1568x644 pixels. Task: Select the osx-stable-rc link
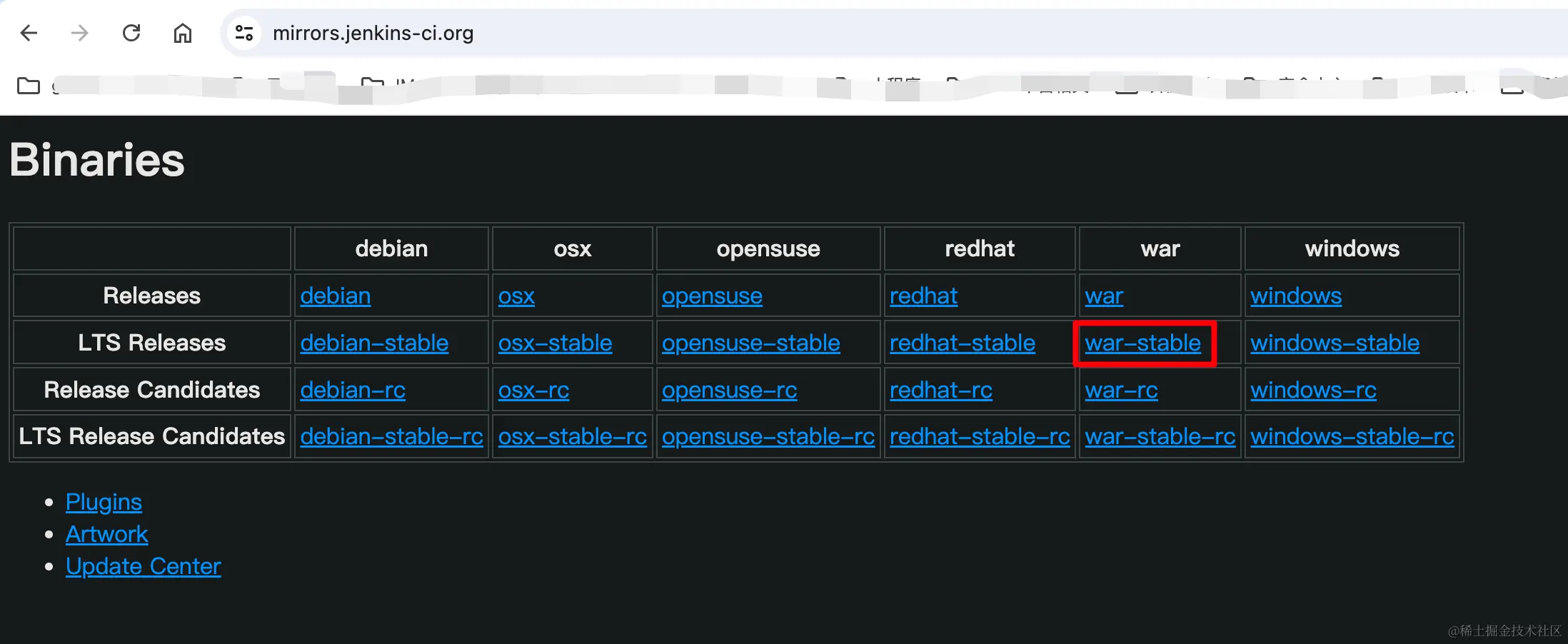[572, 436]
